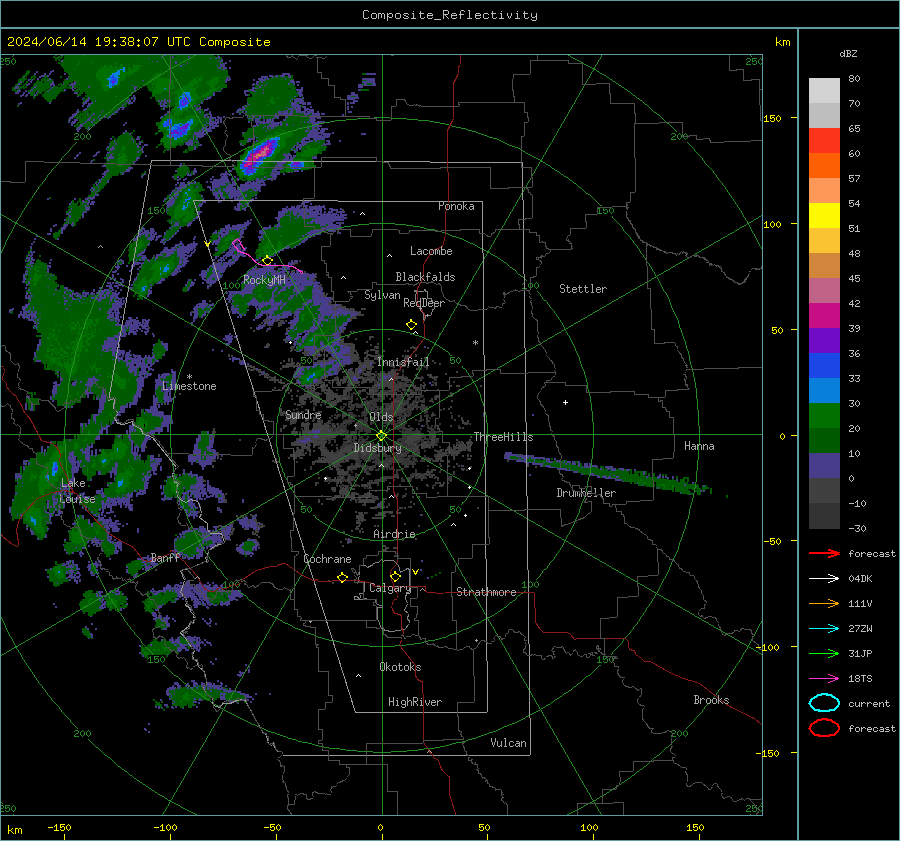Click the yellow diamond marker below Cochrane
Image resolution: width=900 pixels, height=841 pixels.
click(343, 577)
